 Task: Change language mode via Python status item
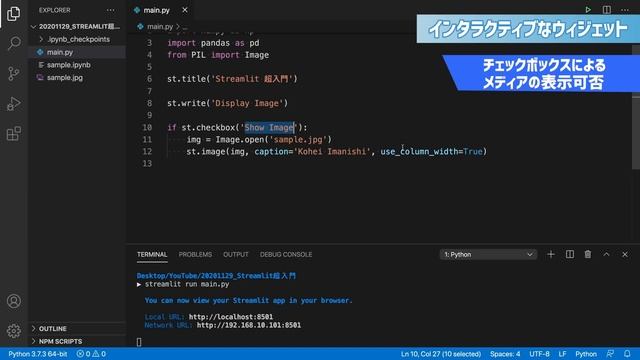tap(586, 354)
